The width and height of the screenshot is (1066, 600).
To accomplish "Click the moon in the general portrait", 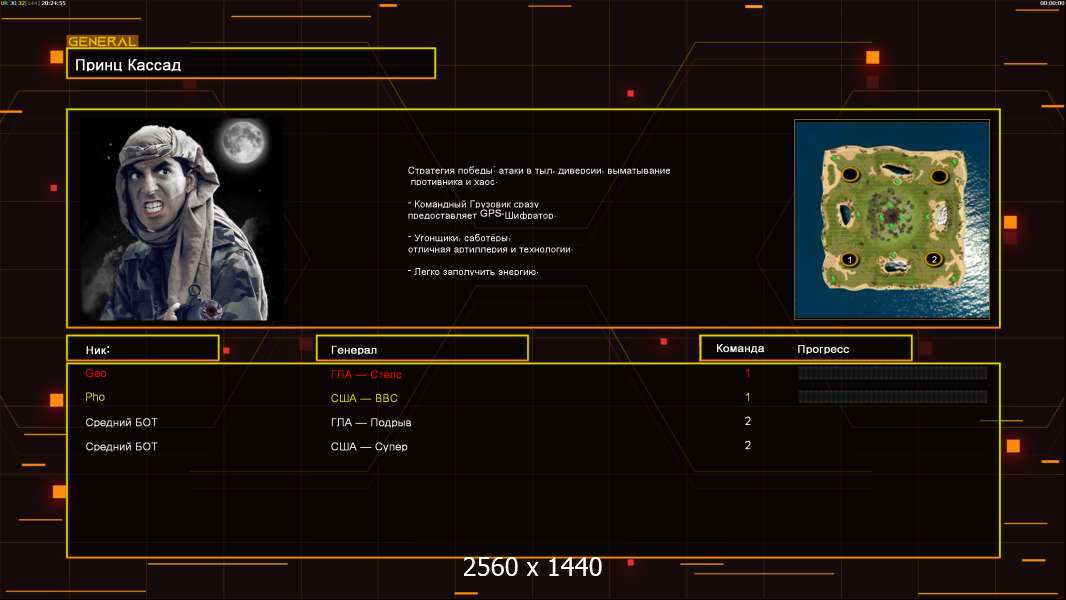I will click(243, 141).
